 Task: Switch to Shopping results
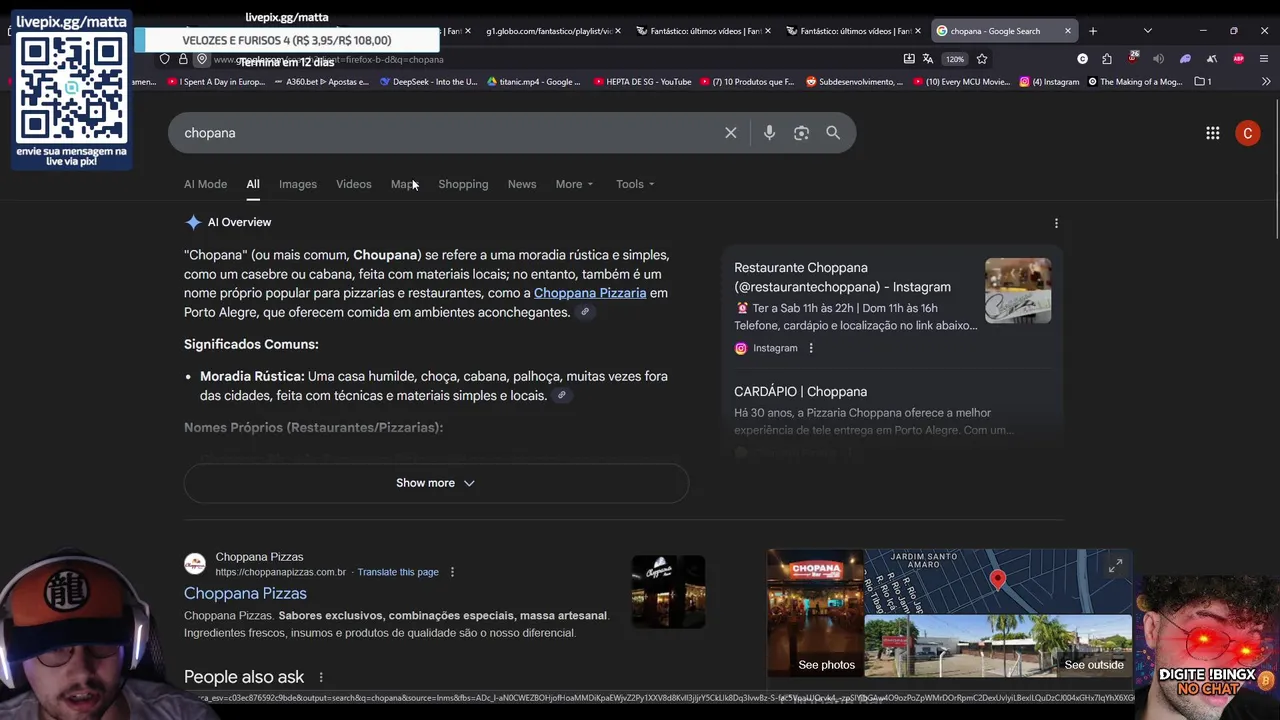[463, 184]
